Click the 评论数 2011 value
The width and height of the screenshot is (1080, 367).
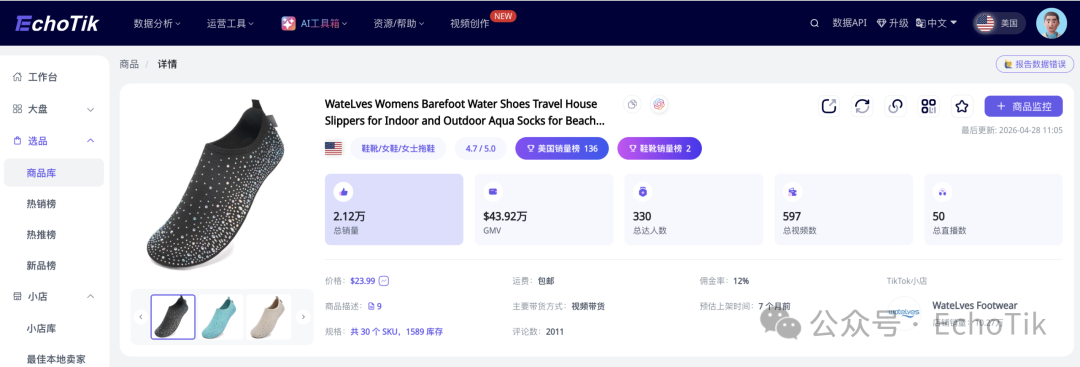tap(554, 332)
